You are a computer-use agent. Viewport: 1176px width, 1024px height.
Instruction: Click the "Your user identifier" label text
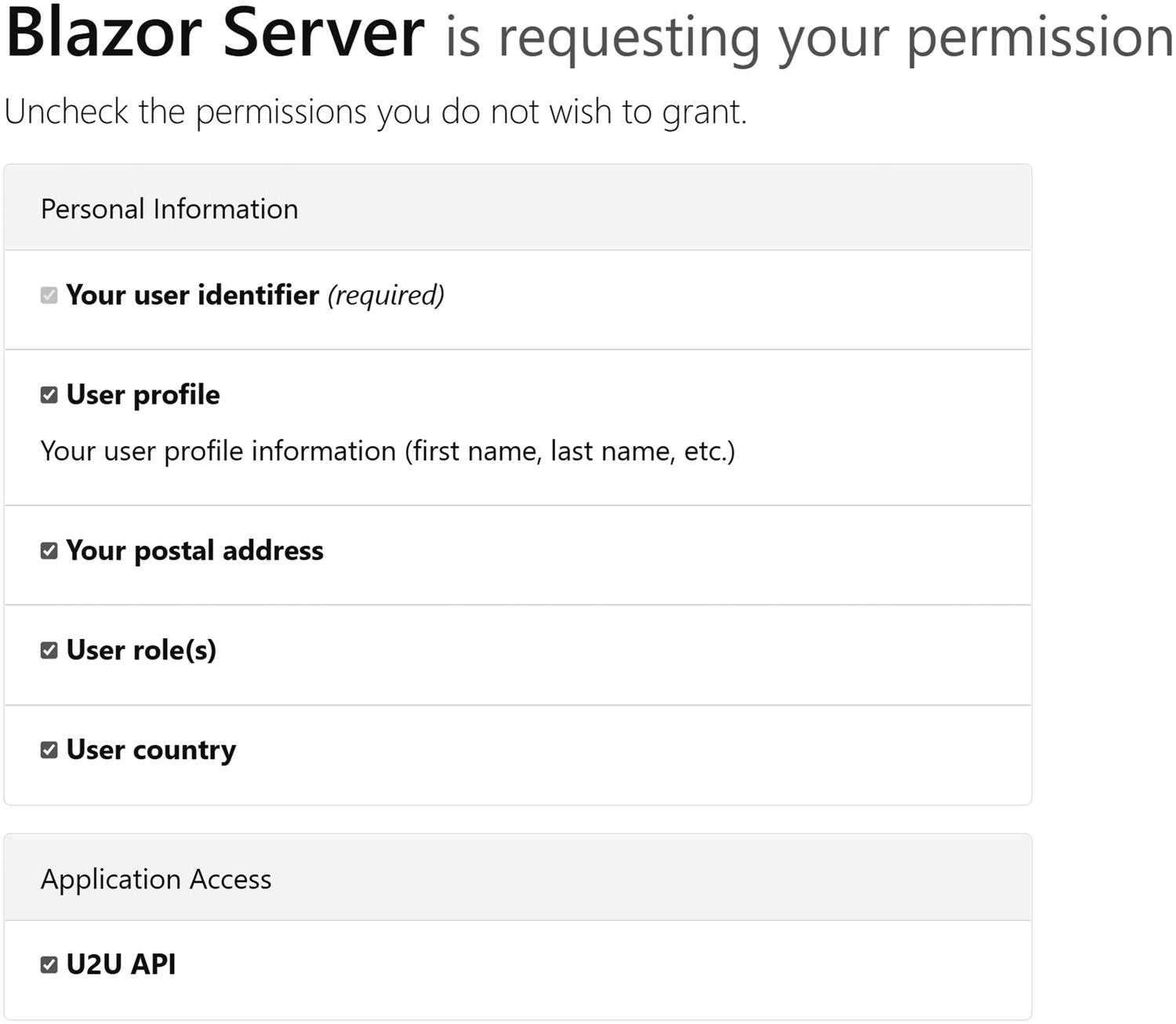click(x=192, y=296)
